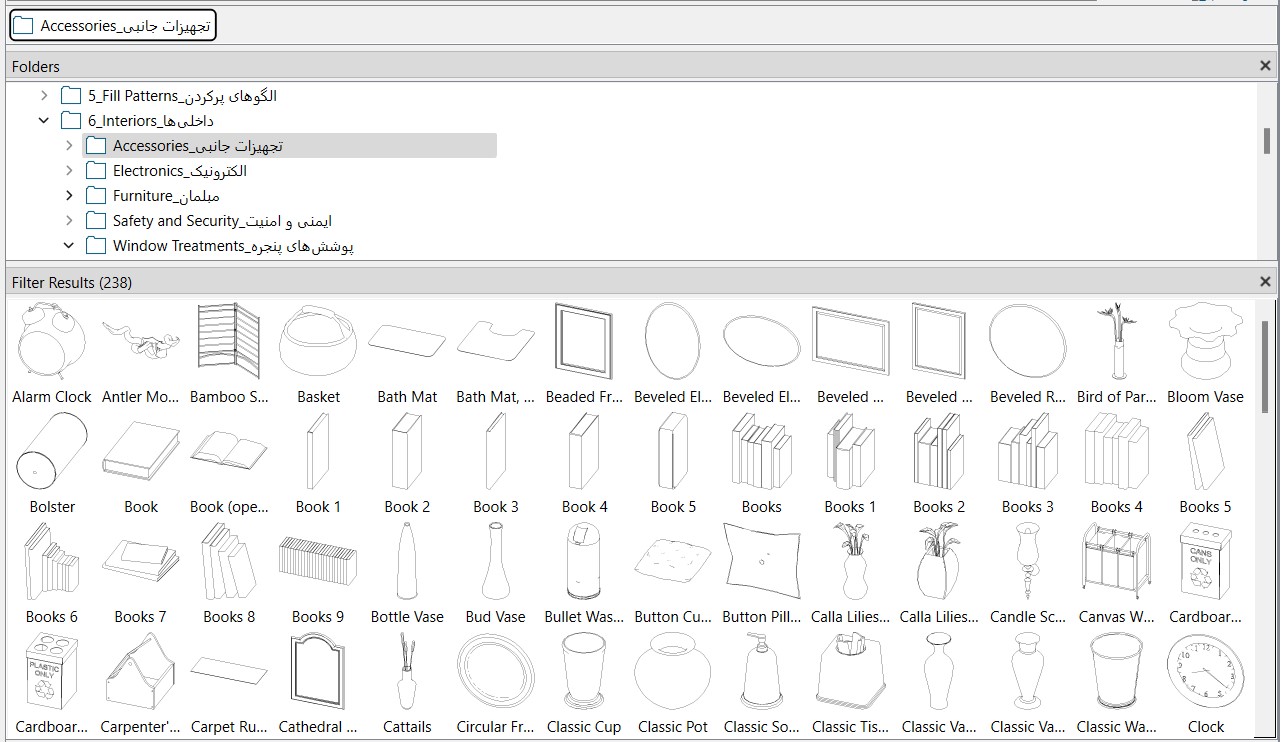Click the Accessories breadcrumb path button
Image resolution: width=1281 pixels, height=742 pixels.
coord(113,26)
